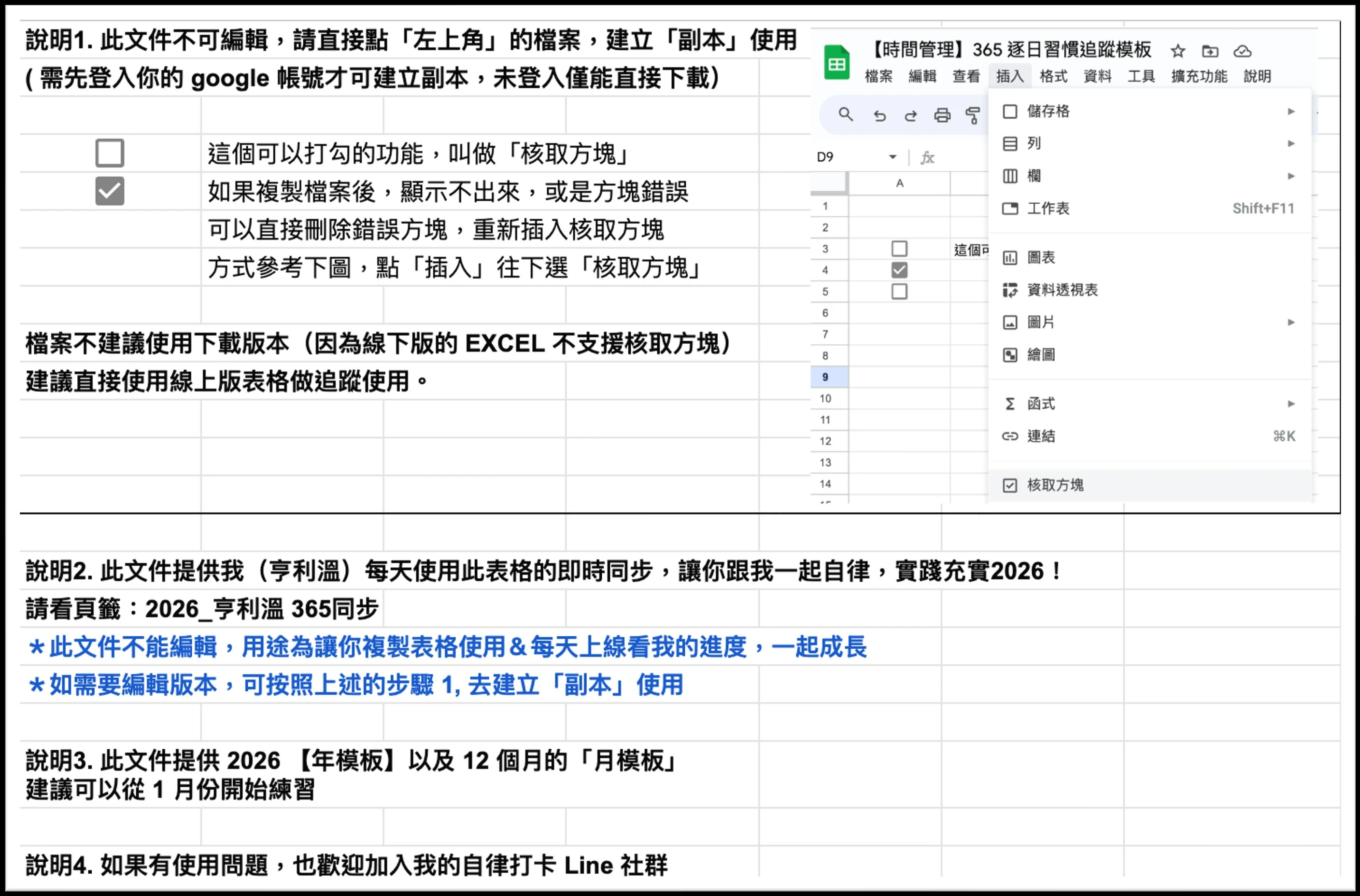This screenshot has height=896, width=1360.
Task: Click the print icon in toolbar
Action: click(942, 115)
